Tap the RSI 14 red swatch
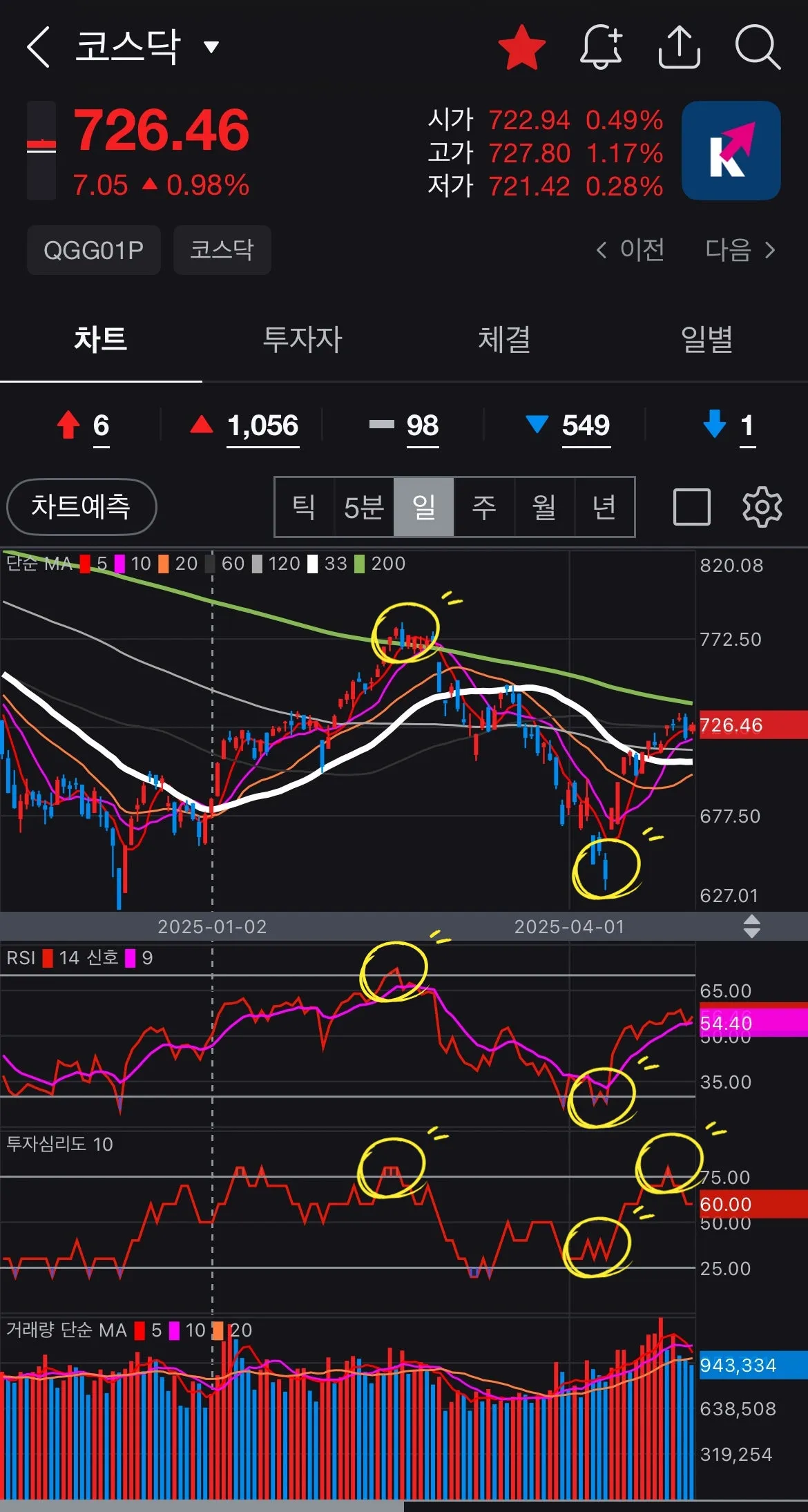Screen dimensions: 808x1512 coord(48,958)
